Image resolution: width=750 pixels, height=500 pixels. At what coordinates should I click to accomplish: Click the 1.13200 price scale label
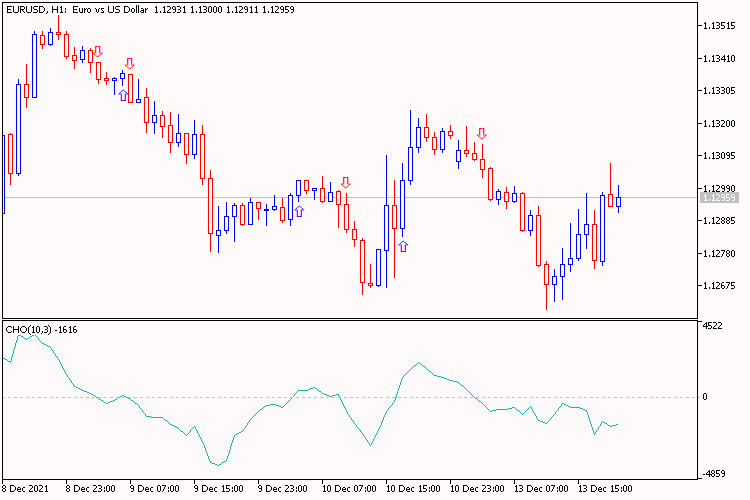[719, 124]
